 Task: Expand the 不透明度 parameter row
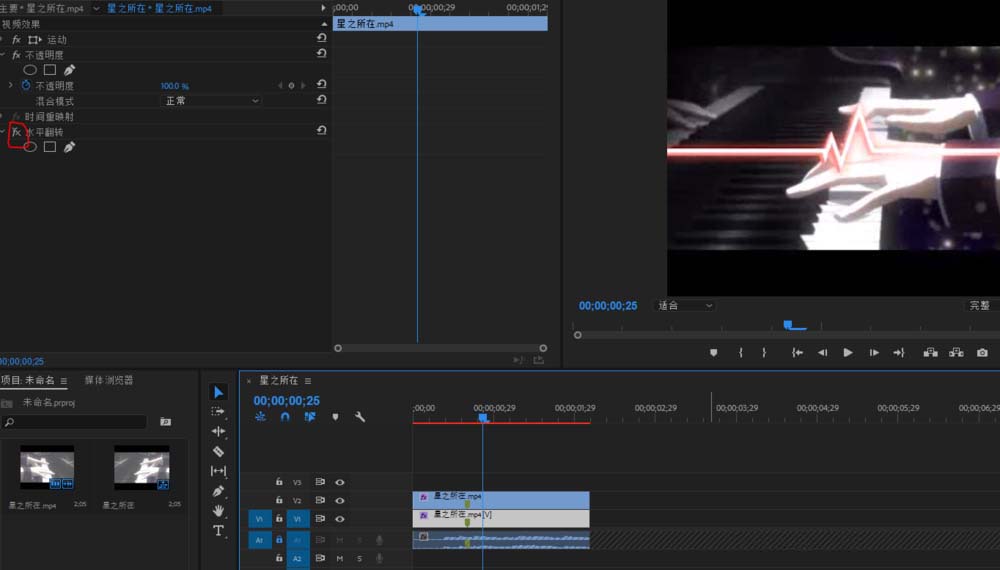click(x=10, y=85)
